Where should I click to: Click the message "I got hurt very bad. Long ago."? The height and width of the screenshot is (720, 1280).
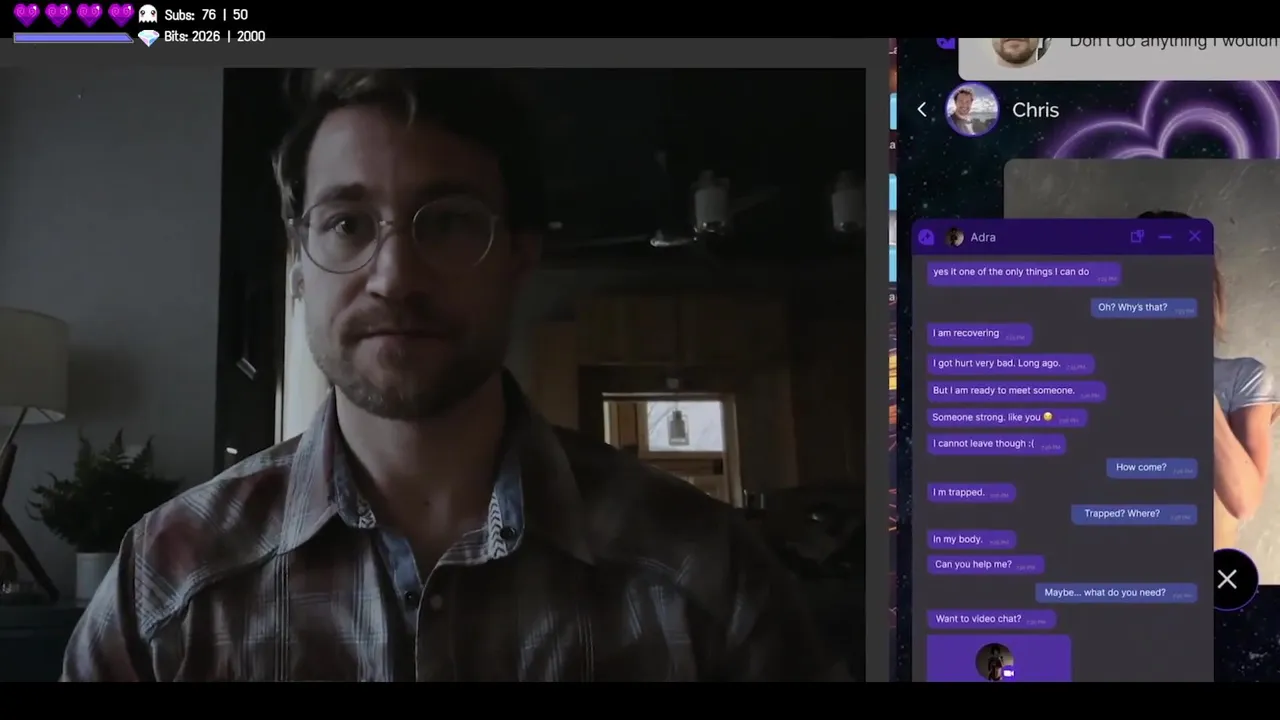coord(1010,363)
